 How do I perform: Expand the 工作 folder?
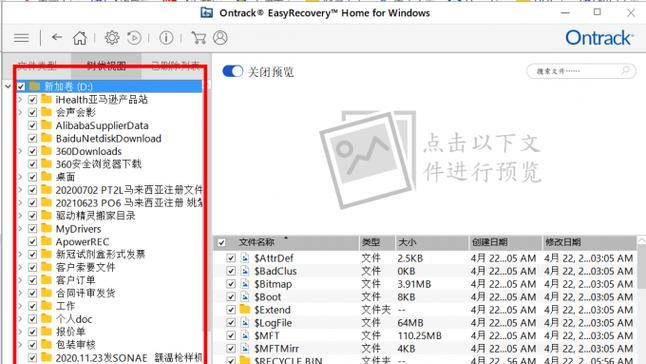tap(20, 306)
